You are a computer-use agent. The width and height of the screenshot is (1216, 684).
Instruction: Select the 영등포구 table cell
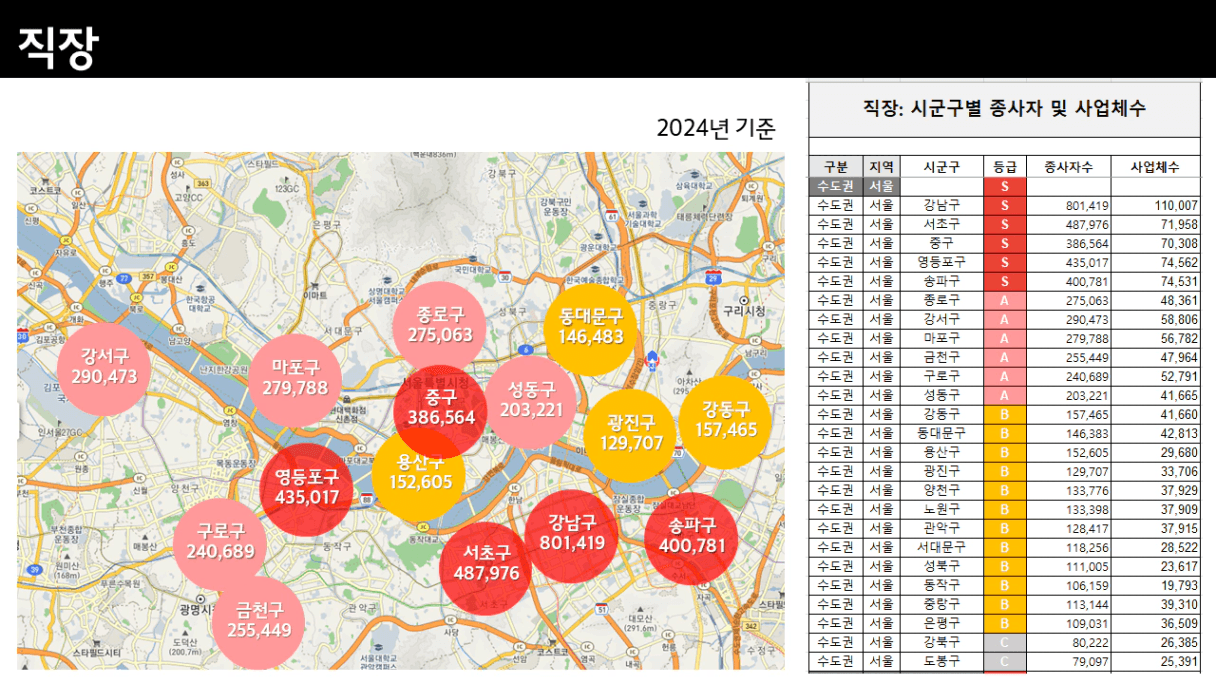click(x=941, y=262)
